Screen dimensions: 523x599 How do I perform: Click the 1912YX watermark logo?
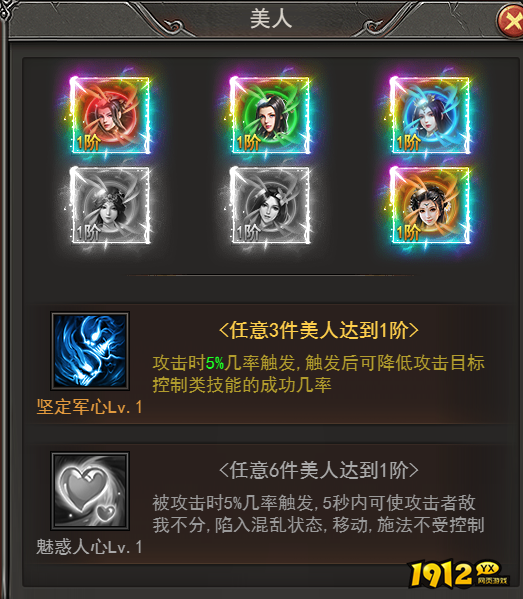pyautogui.click(x=459, y=574)
